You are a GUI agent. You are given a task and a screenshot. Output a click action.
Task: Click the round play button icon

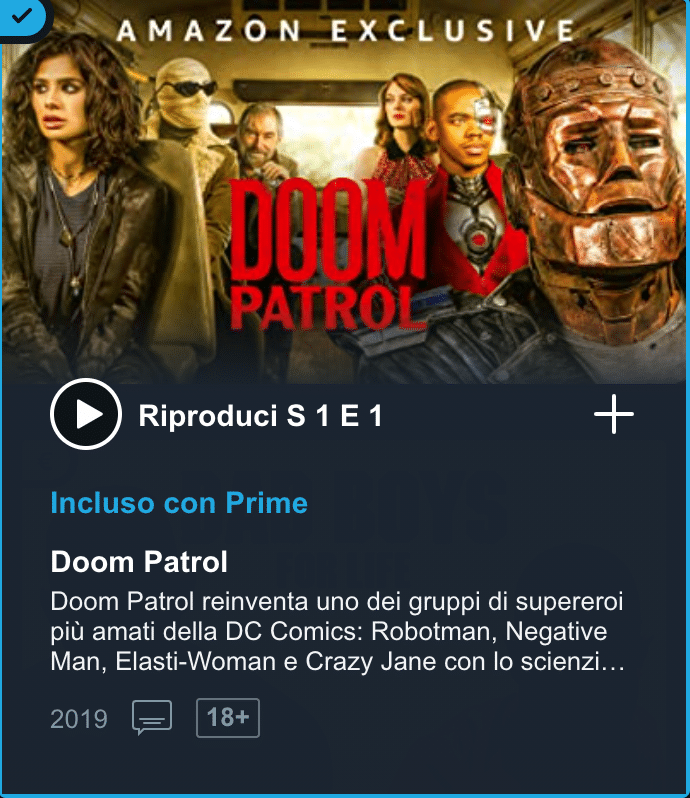85,414
